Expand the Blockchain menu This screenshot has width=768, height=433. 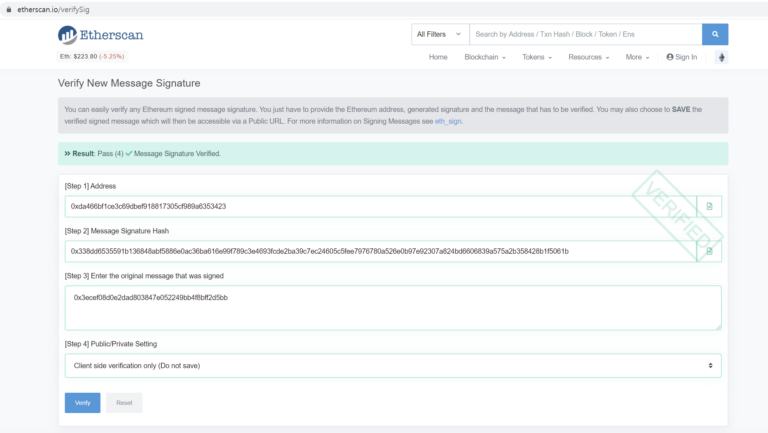pos(485,57)
